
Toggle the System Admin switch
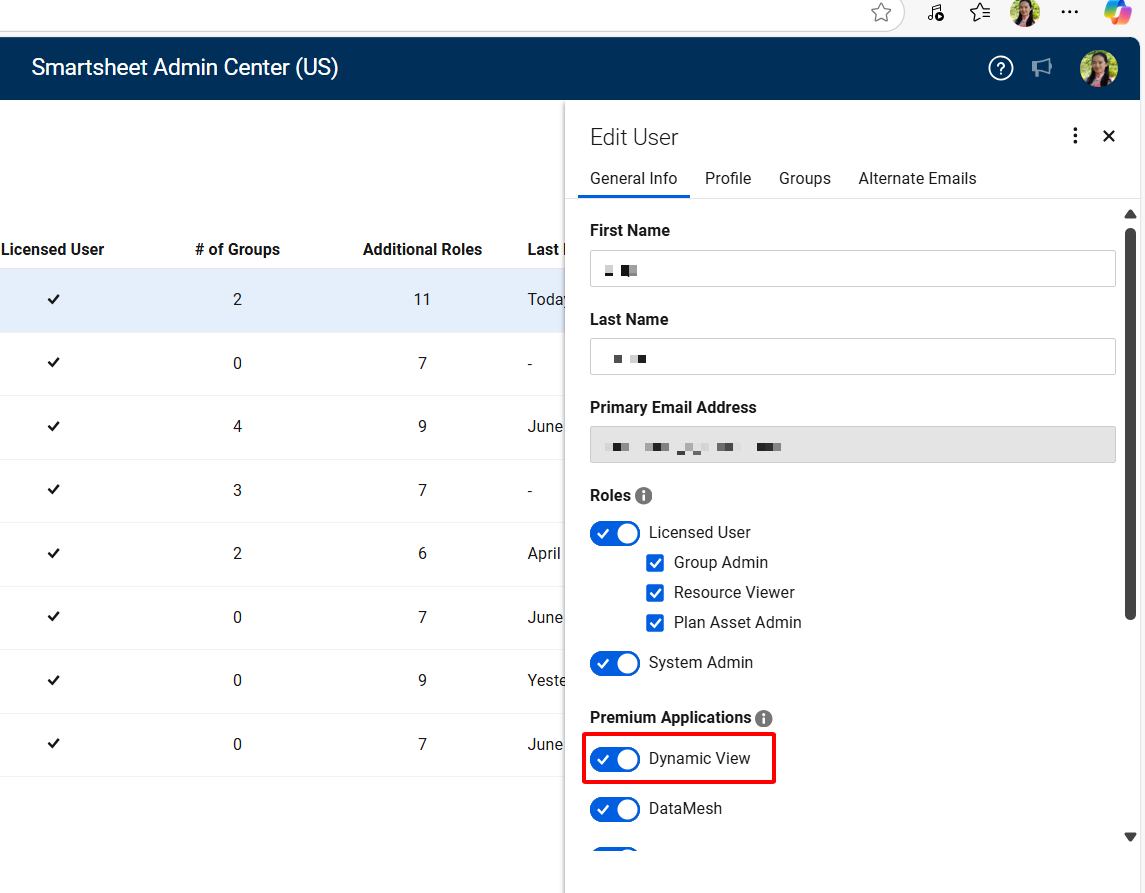(615, 663)
